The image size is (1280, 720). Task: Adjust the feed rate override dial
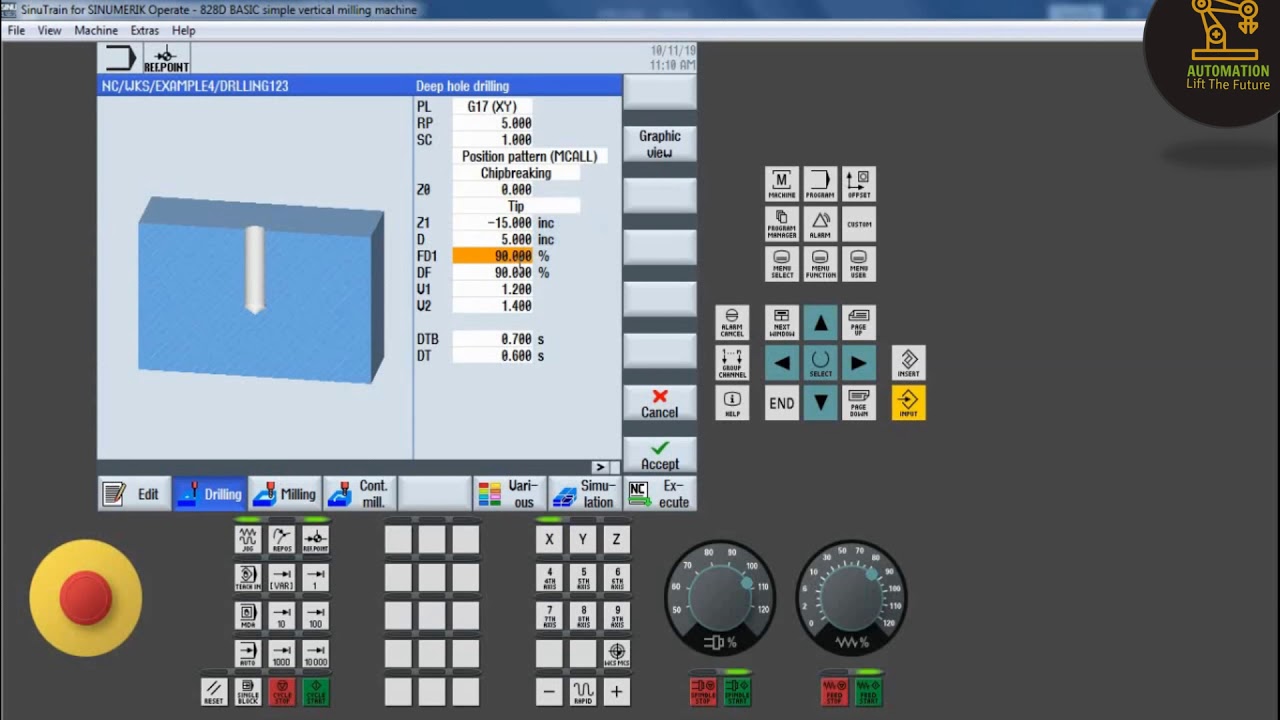tap(851, 598)
